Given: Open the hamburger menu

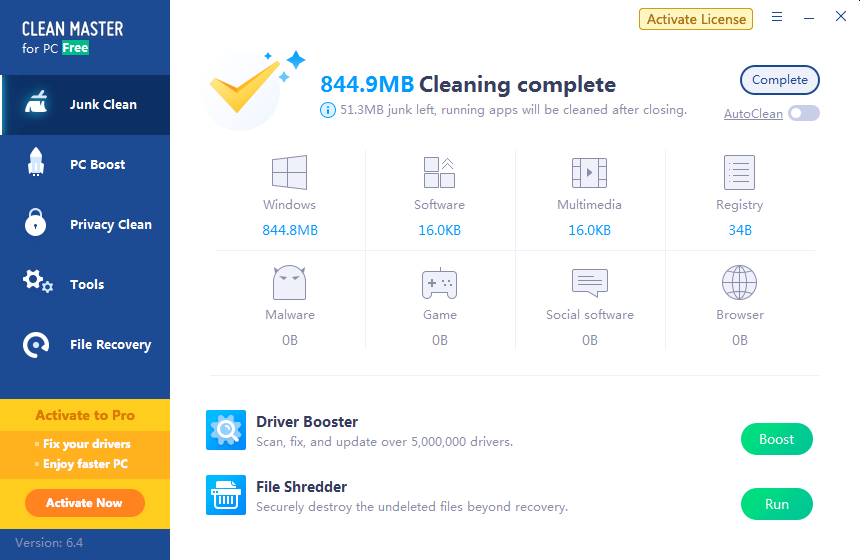Looking at the screenshot, I should point(777,17).
